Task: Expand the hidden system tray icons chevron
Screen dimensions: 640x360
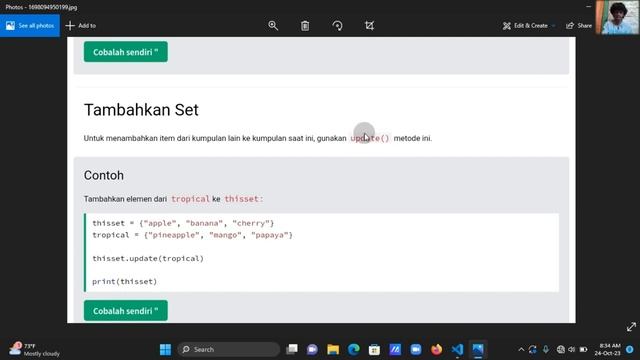Action: pyautogui.click(x=521, y=349)
